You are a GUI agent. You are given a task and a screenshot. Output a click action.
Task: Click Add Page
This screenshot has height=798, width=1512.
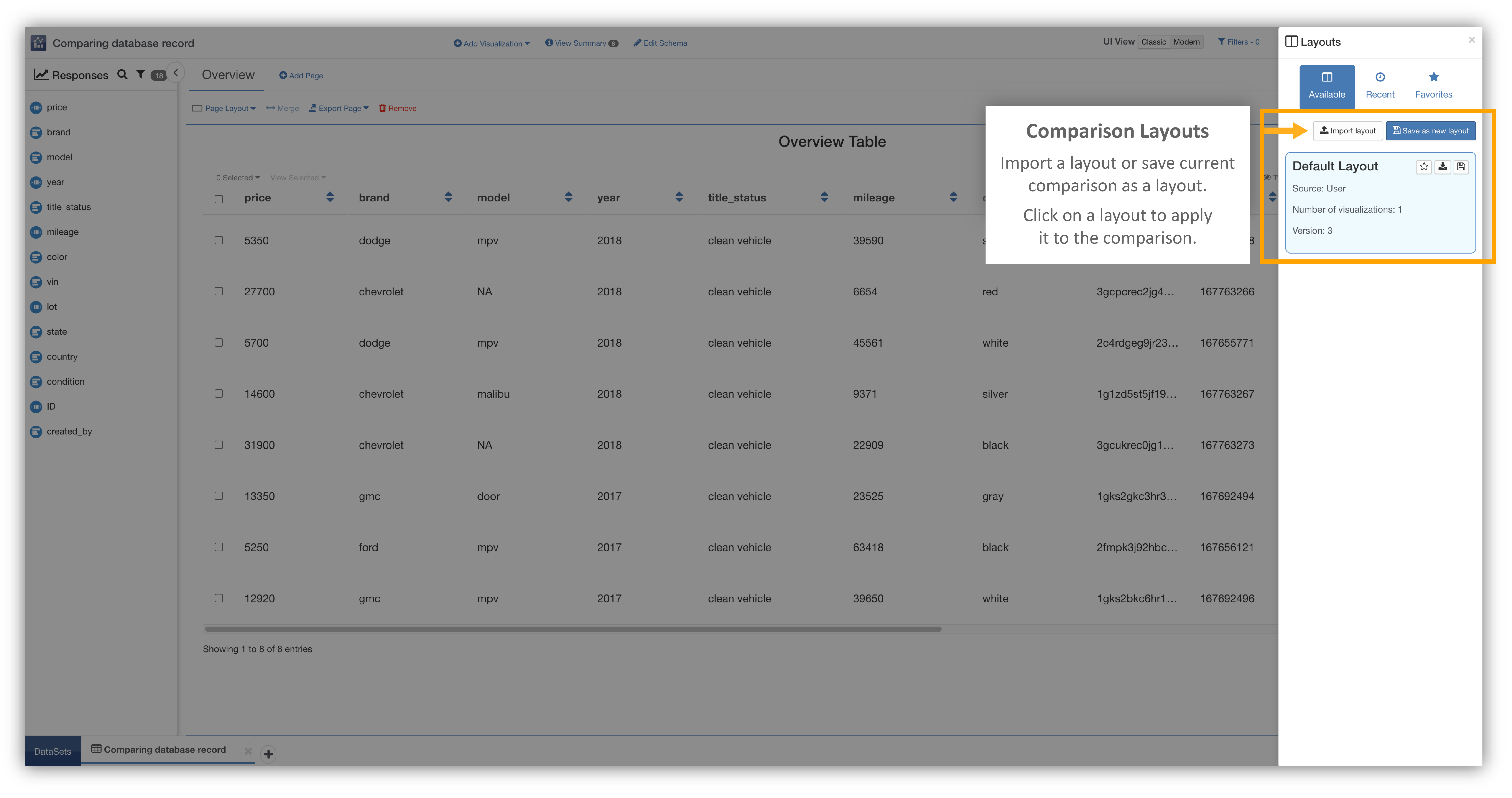pyautogui.click(x=301, y=76)
